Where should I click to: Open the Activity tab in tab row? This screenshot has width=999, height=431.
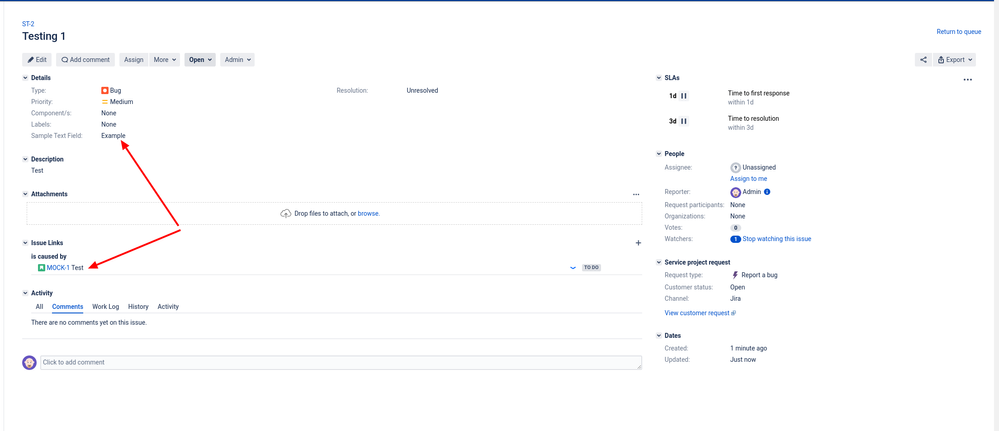click(168, 307)
